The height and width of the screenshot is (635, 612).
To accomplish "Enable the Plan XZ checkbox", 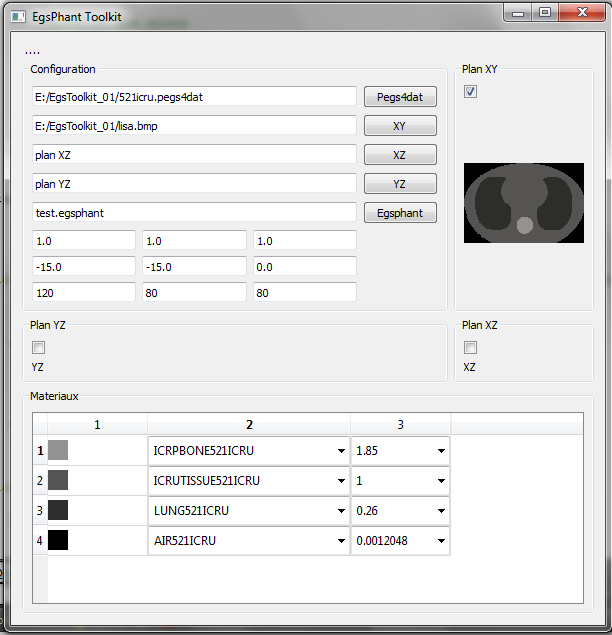I will pos(471,348).
